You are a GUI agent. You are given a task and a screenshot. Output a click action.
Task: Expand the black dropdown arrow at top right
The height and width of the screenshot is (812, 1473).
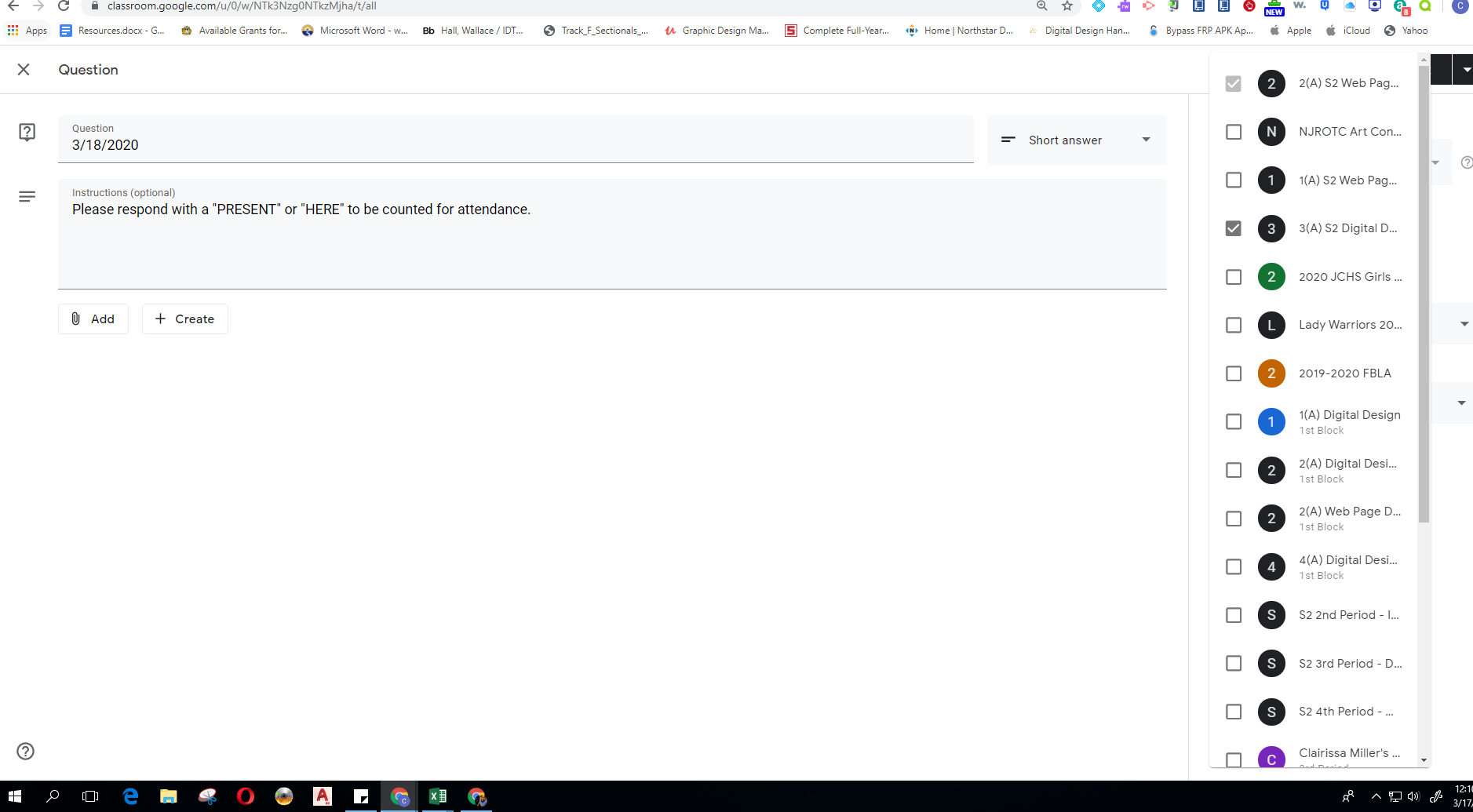click(x=1465, y=70)
